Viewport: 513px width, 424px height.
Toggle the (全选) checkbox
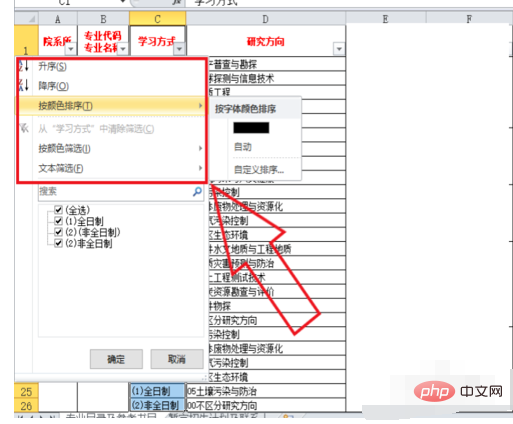coord(58,210)
